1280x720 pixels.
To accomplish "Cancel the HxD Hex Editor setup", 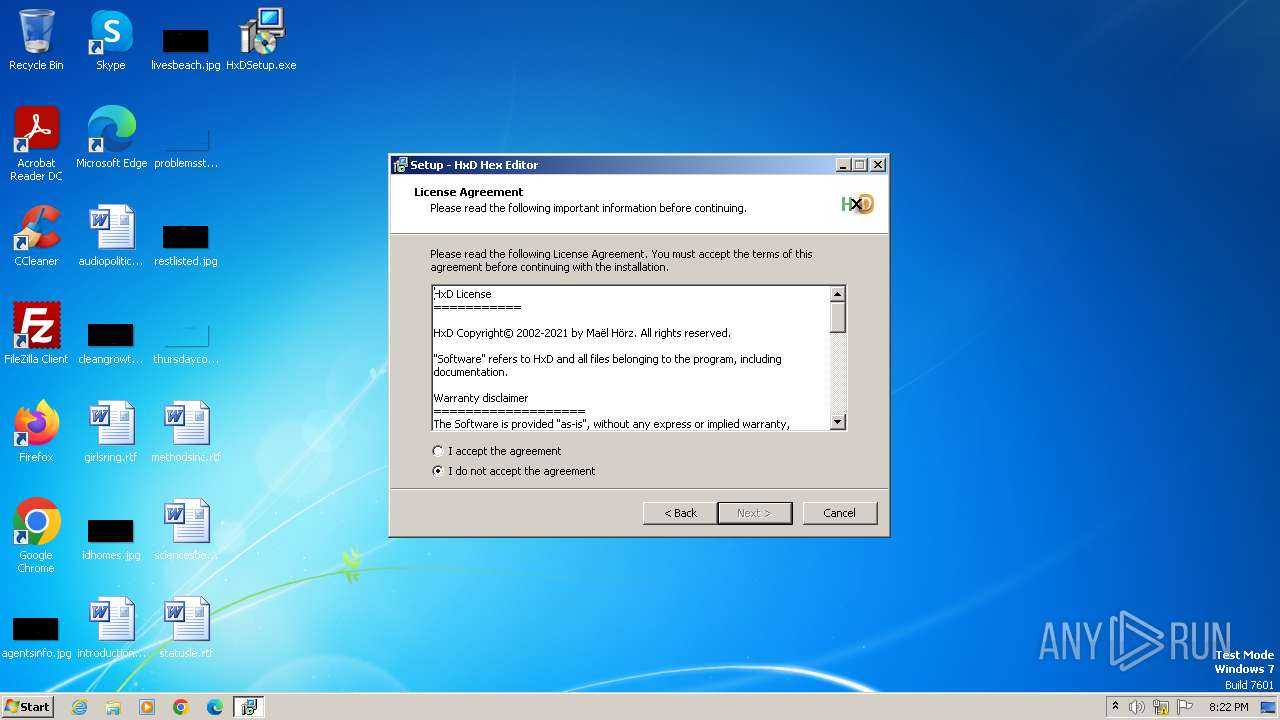I will click(x=840, y=513).
